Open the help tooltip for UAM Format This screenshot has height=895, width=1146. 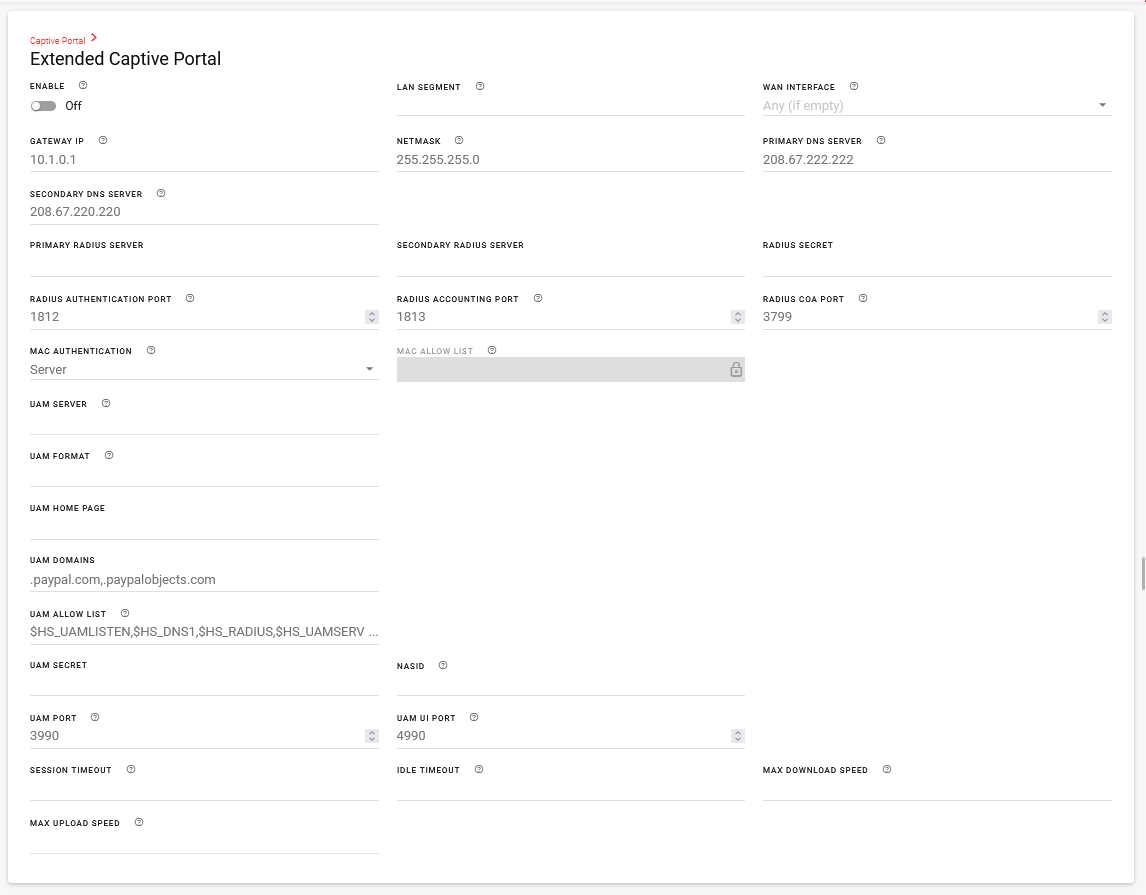(109, 455)
